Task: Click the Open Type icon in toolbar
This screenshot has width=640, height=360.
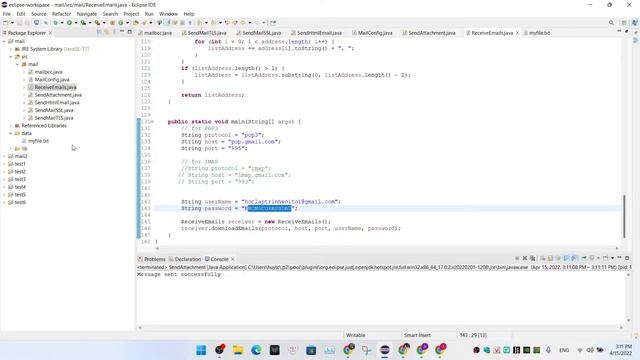Action: pyautogui.click(x=136, y=23)
